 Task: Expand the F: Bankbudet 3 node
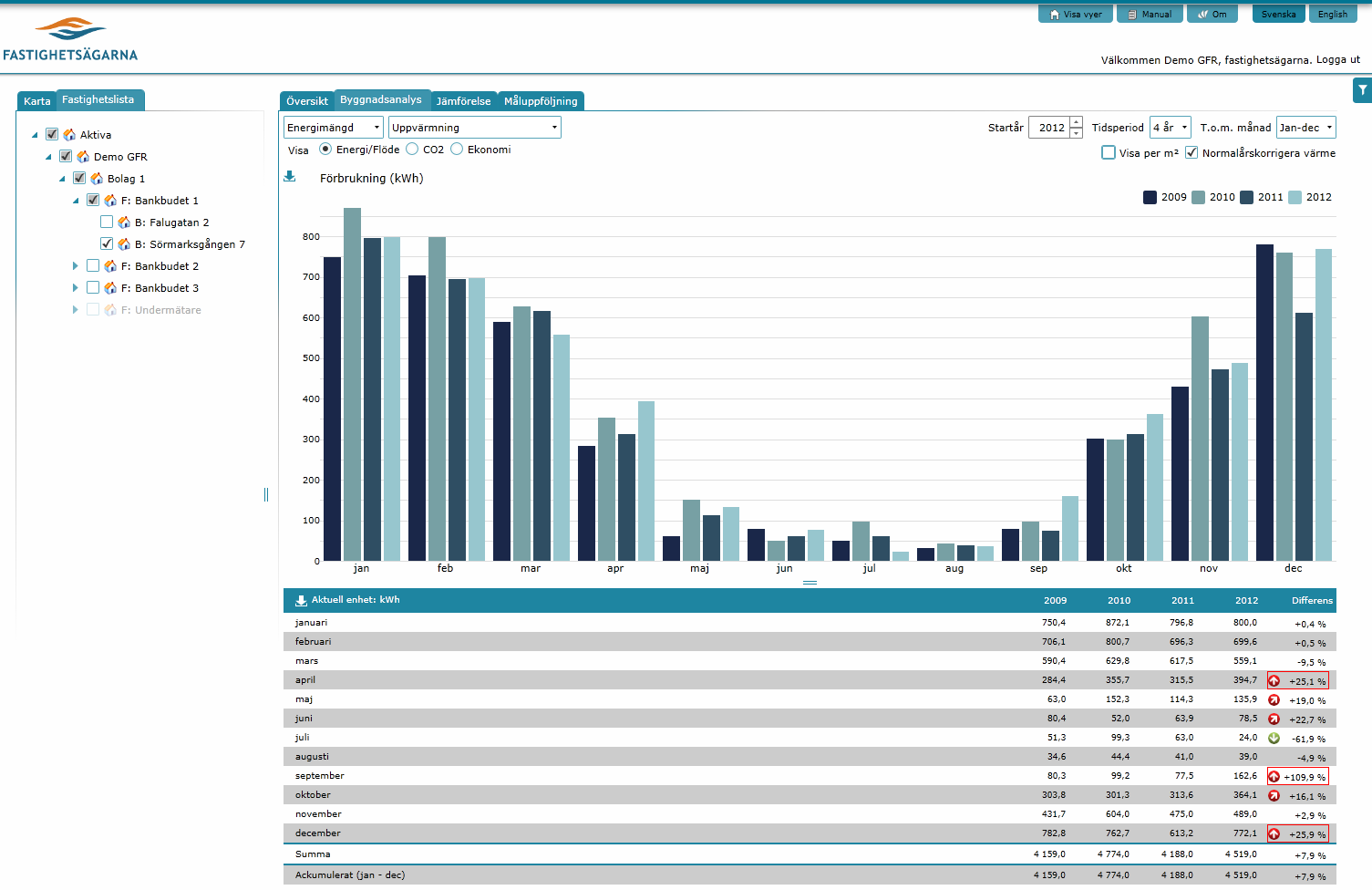pyautogui.click(x=76, y=287)
